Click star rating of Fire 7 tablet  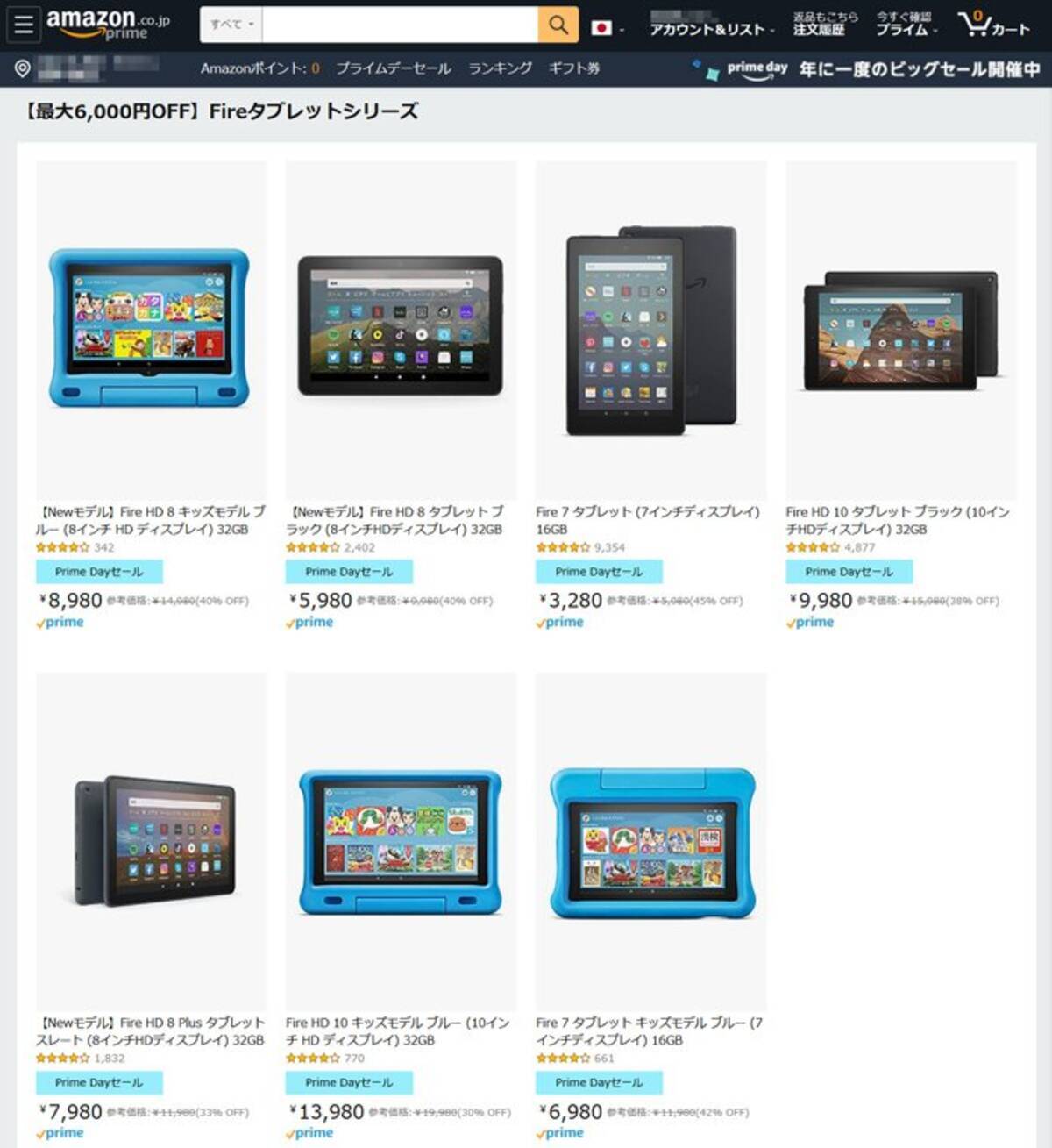(563, 547)
